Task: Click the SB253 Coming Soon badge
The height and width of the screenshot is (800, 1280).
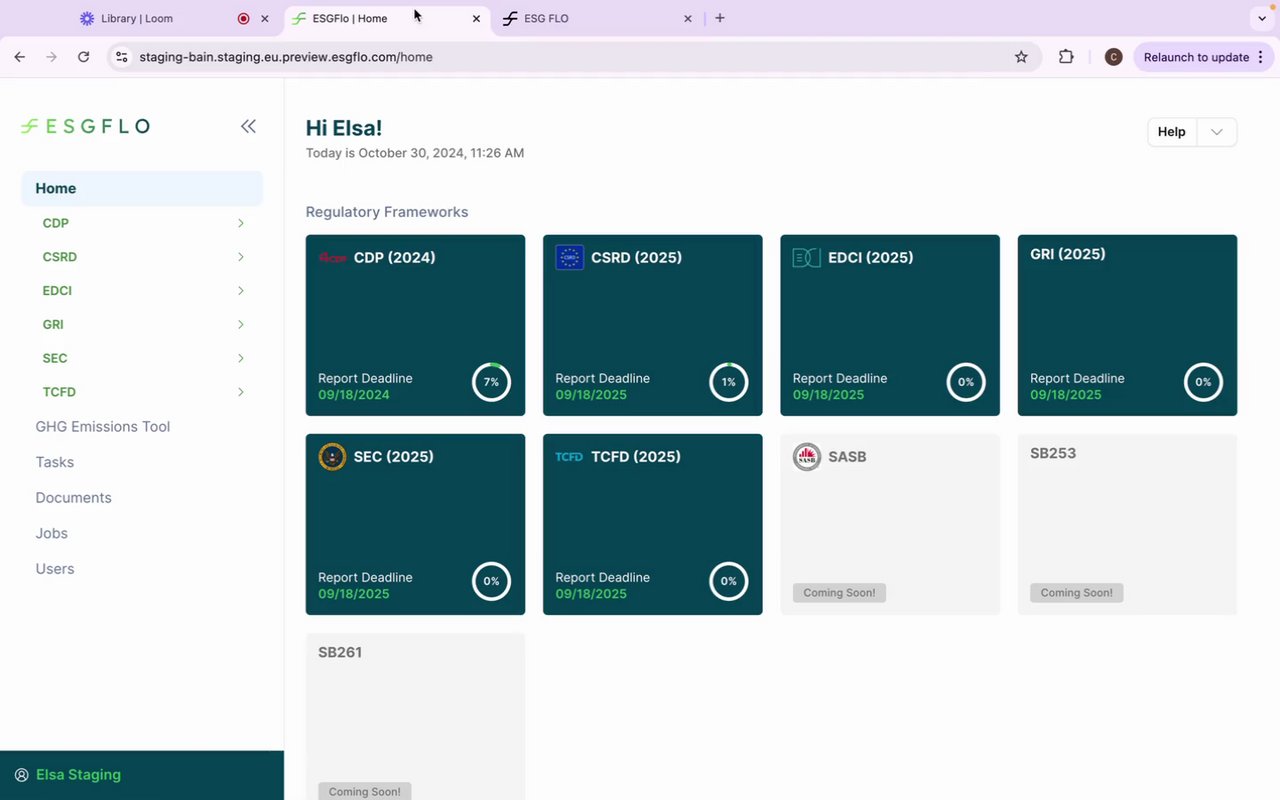Action: (x=1077, y=593)
